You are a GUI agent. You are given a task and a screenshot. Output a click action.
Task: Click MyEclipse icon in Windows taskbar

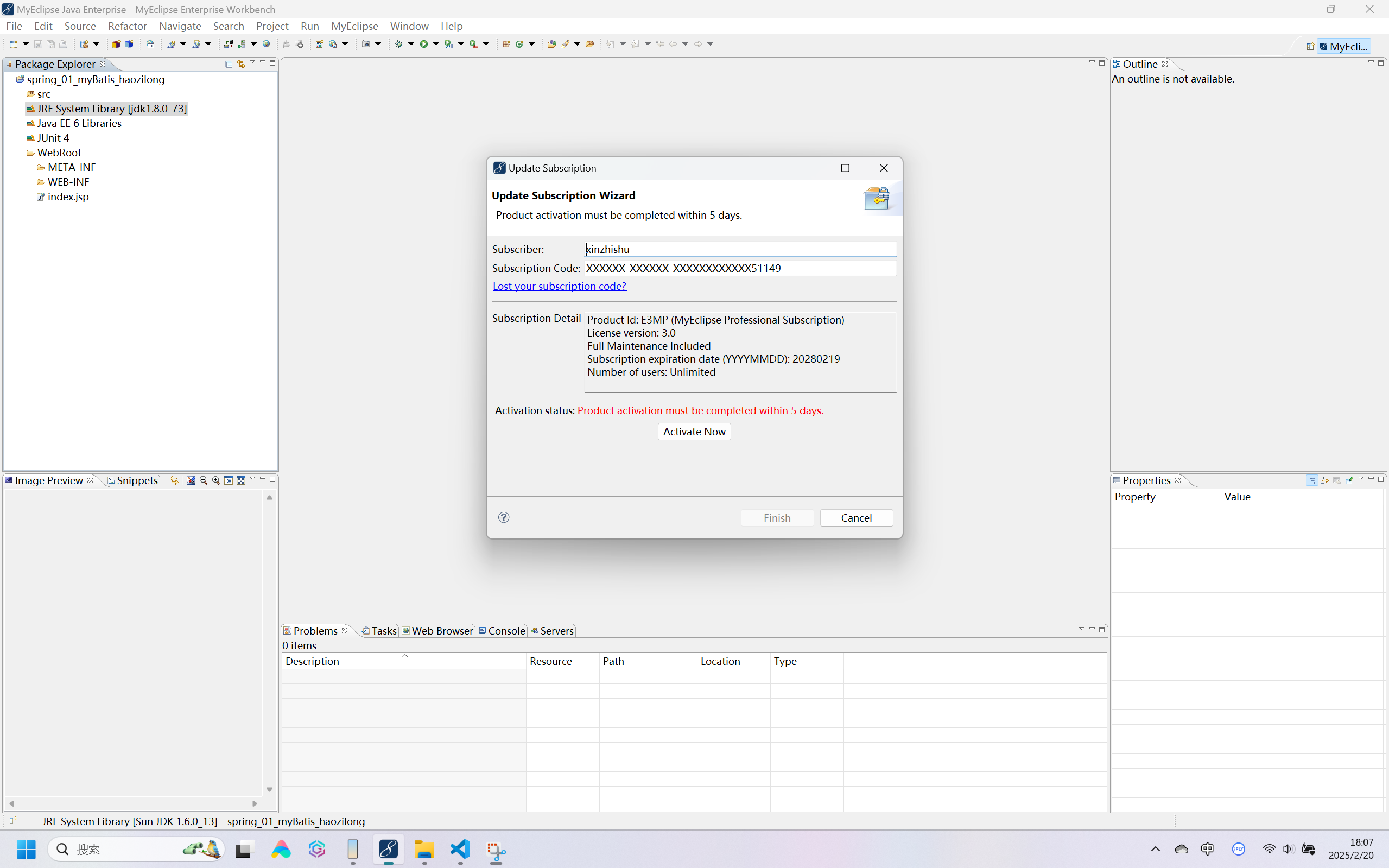389,849
